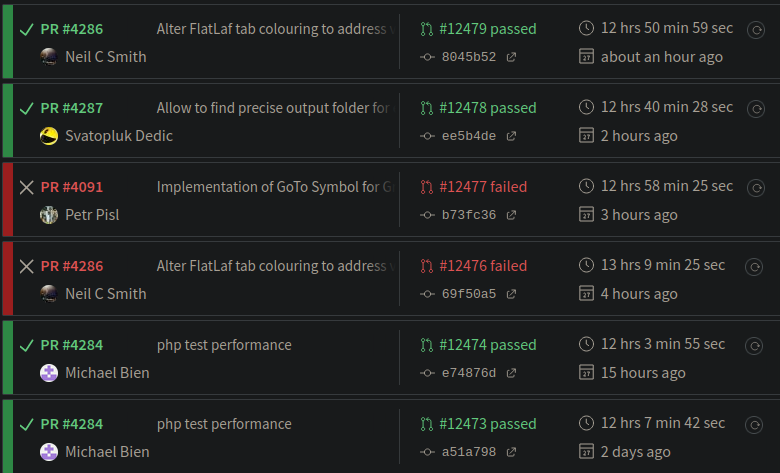Click restart icon for build #12473
Image resolution: width=780 pixels, height=473 pixels.
(756, 424)
